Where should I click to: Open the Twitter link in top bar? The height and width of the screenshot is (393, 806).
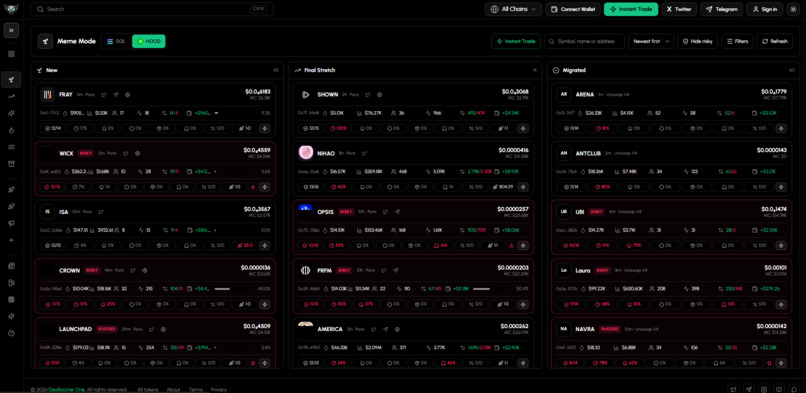coord(679,9)
